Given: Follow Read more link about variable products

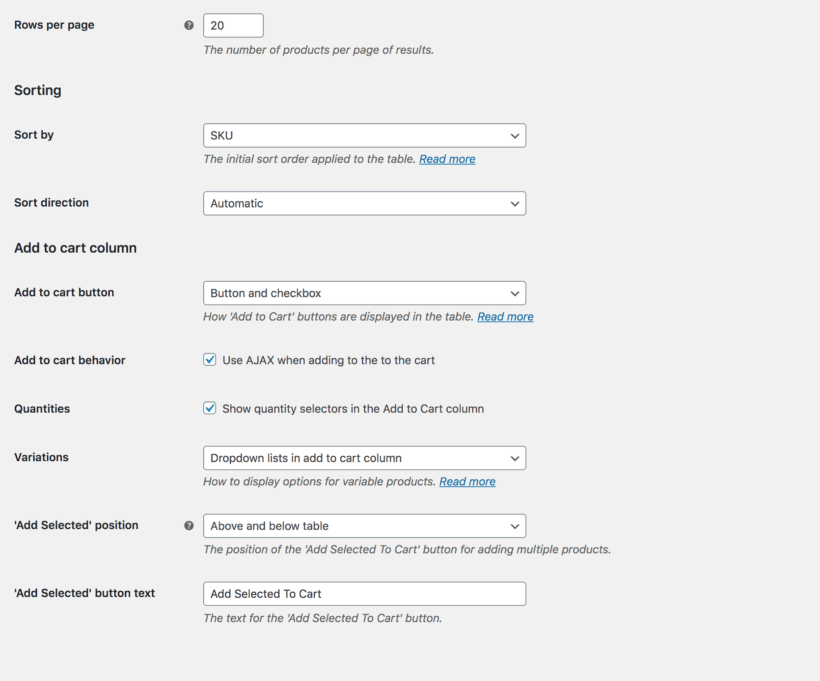Looking at the screenshot, I should [x=467, y=481].
